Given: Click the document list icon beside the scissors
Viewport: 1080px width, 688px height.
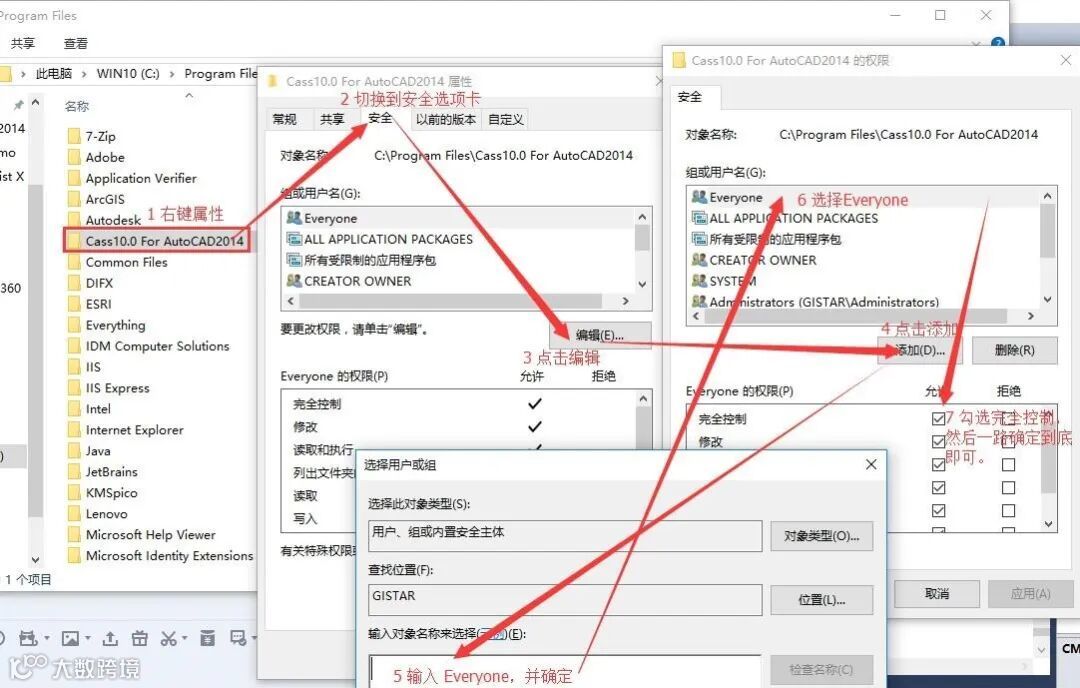Looking at the screenshot, I should click(x=207, y=638).
